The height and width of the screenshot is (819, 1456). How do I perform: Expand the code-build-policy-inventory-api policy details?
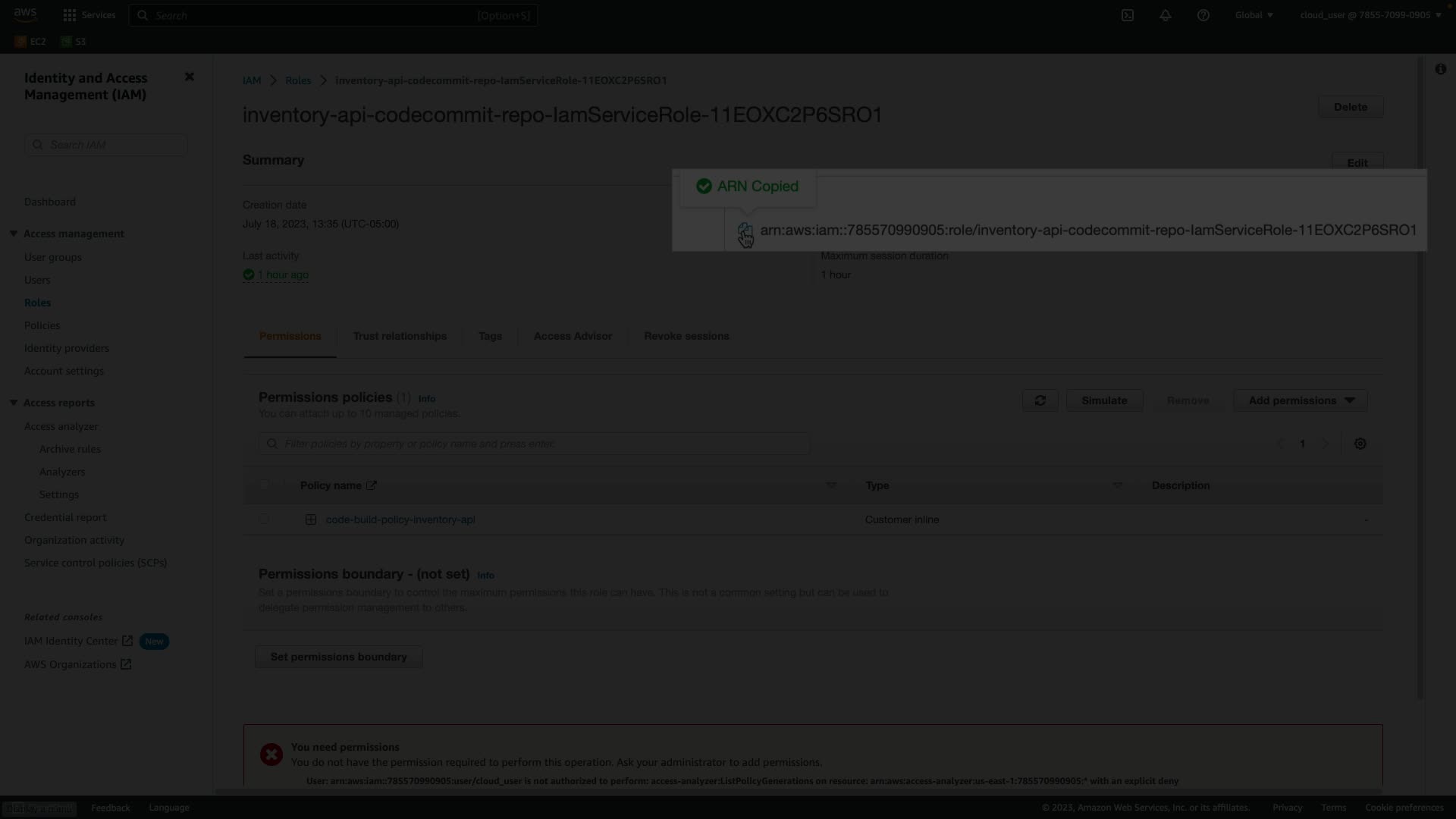[x=311, y=519]
